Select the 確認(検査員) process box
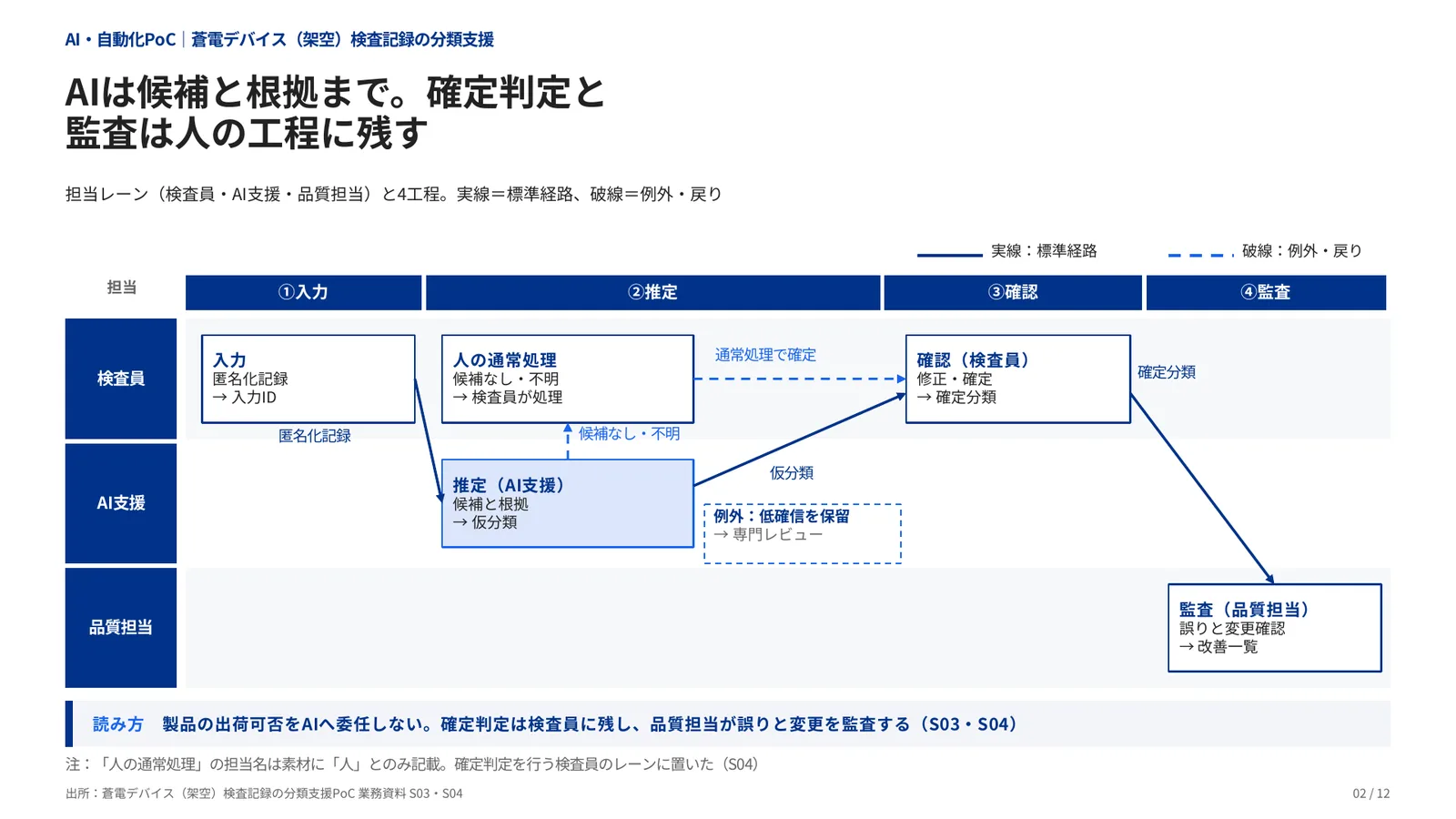Viewport: 1456px width, 819px height. click(1018, 379)
